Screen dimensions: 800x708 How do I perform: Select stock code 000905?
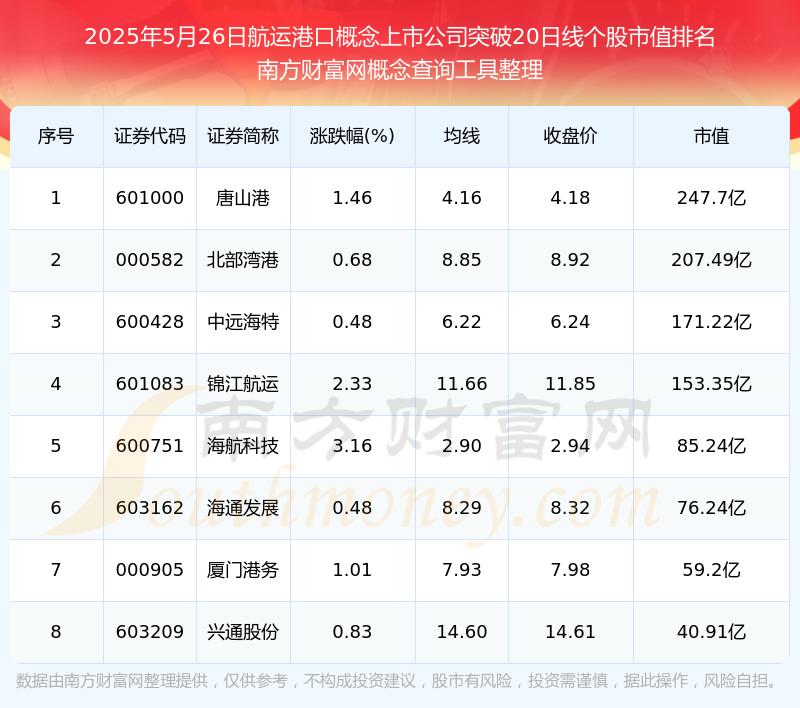pyautogui.click(x=149, y=570)
